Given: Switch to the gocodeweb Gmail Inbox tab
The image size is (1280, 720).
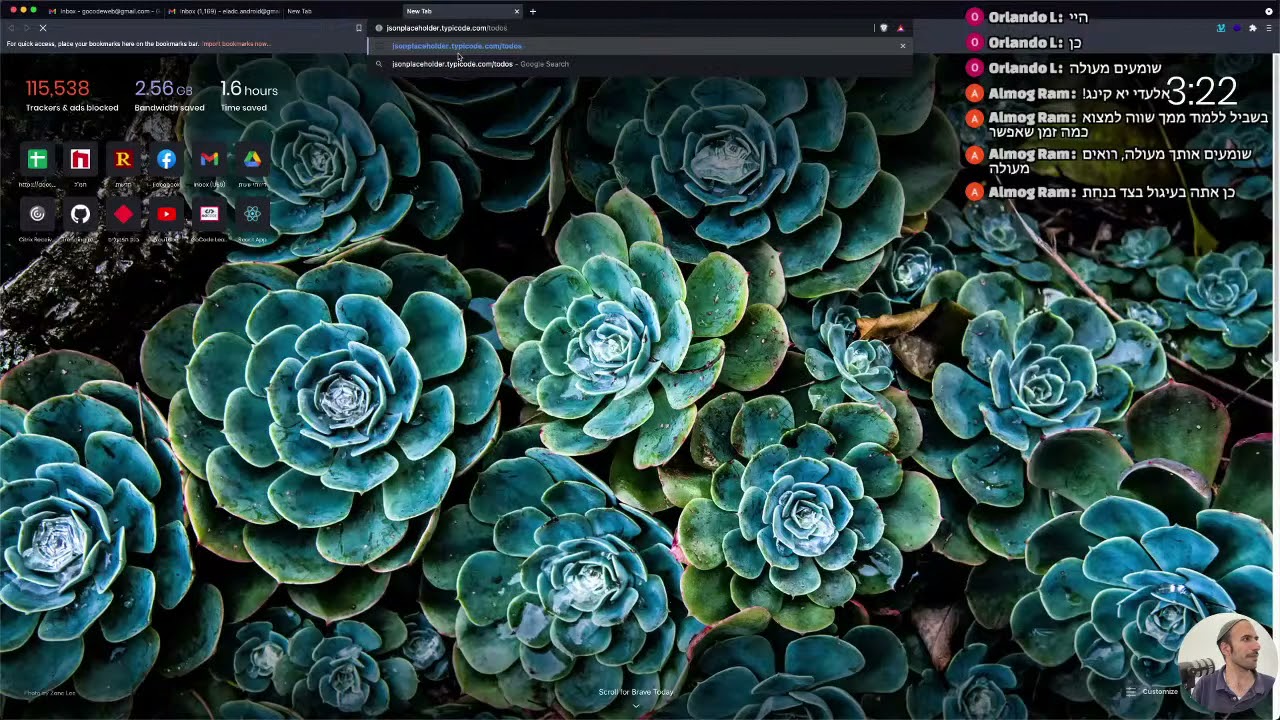Looking at the screenshot, I should [x=104, y=11].
